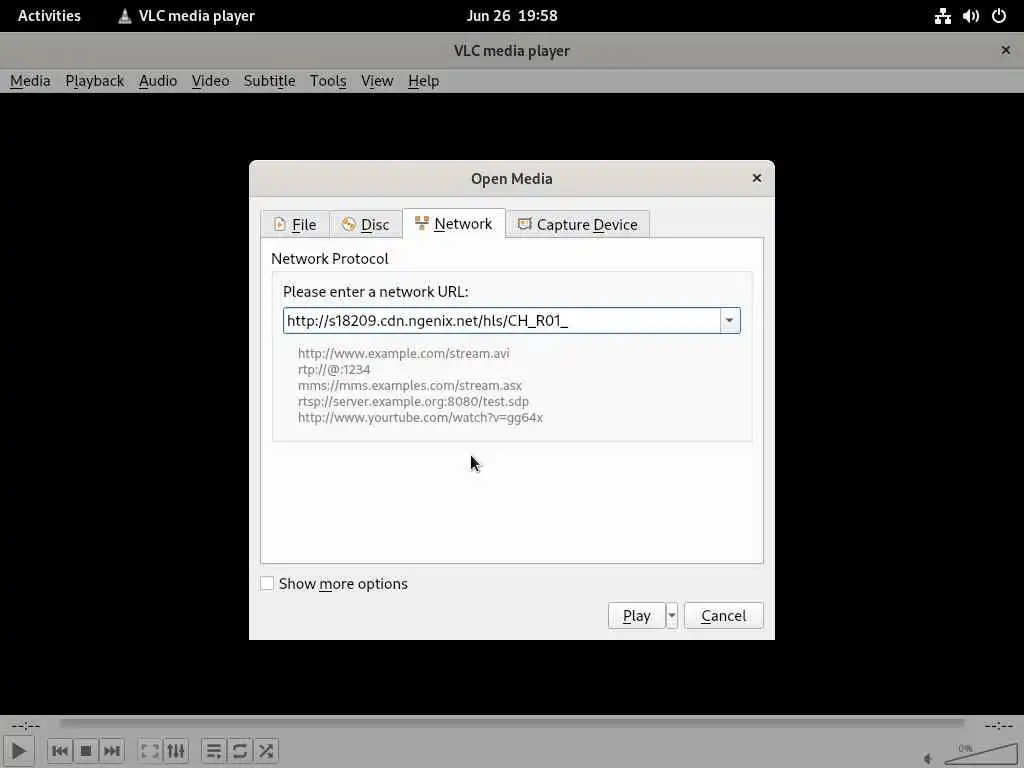Open the extended settings equalizer icon
Viewport: 1024px width, 768px height.
176,751
